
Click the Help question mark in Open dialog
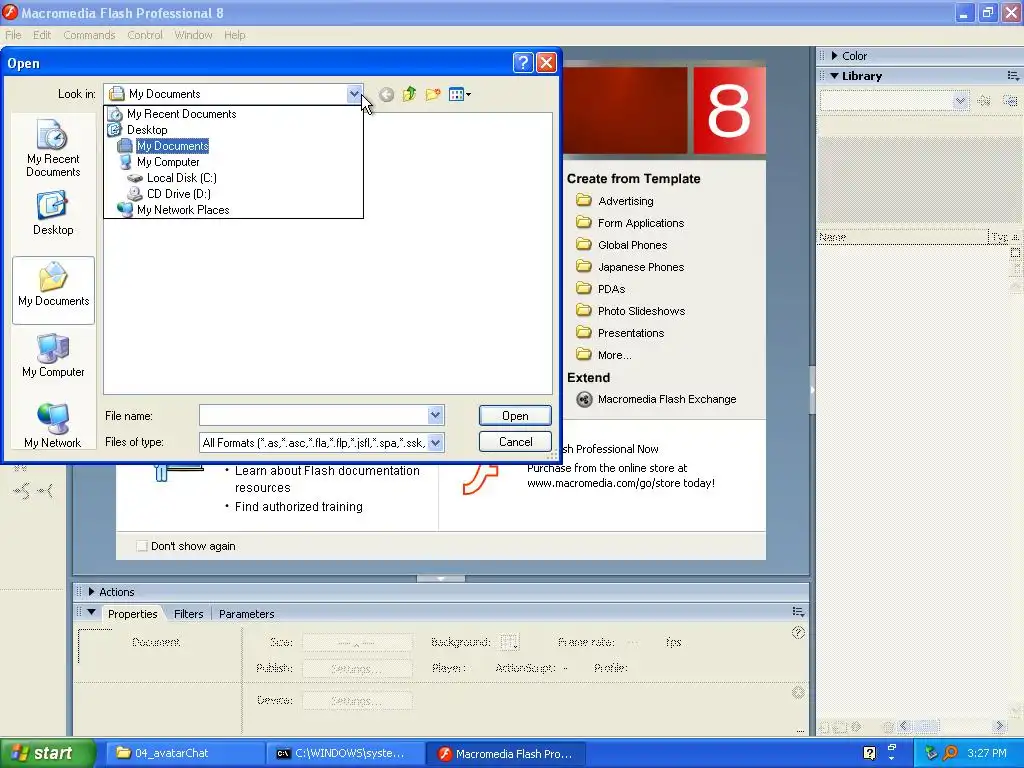[523, 63]
